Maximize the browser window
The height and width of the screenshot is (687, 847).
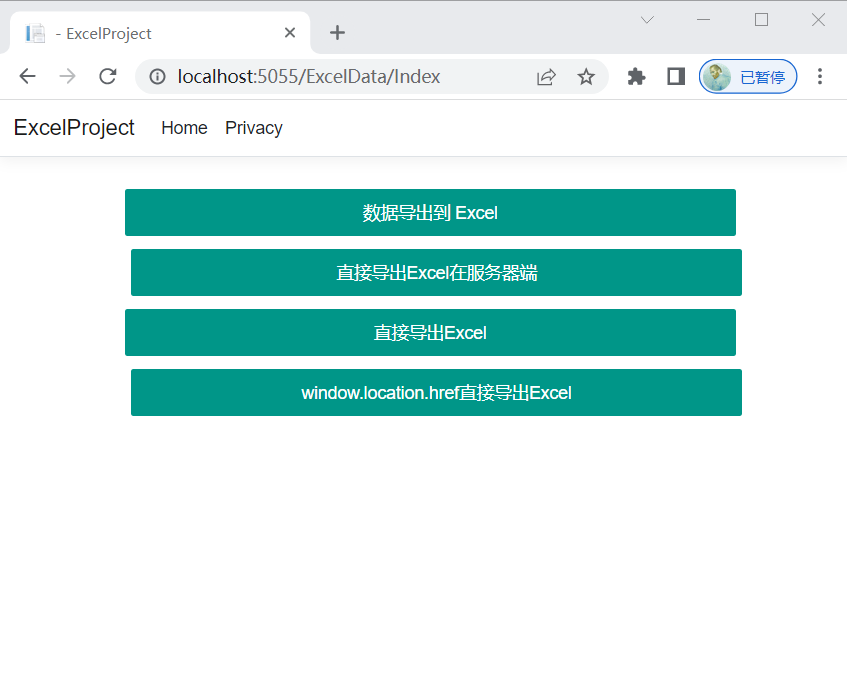(x=761, y=20)
